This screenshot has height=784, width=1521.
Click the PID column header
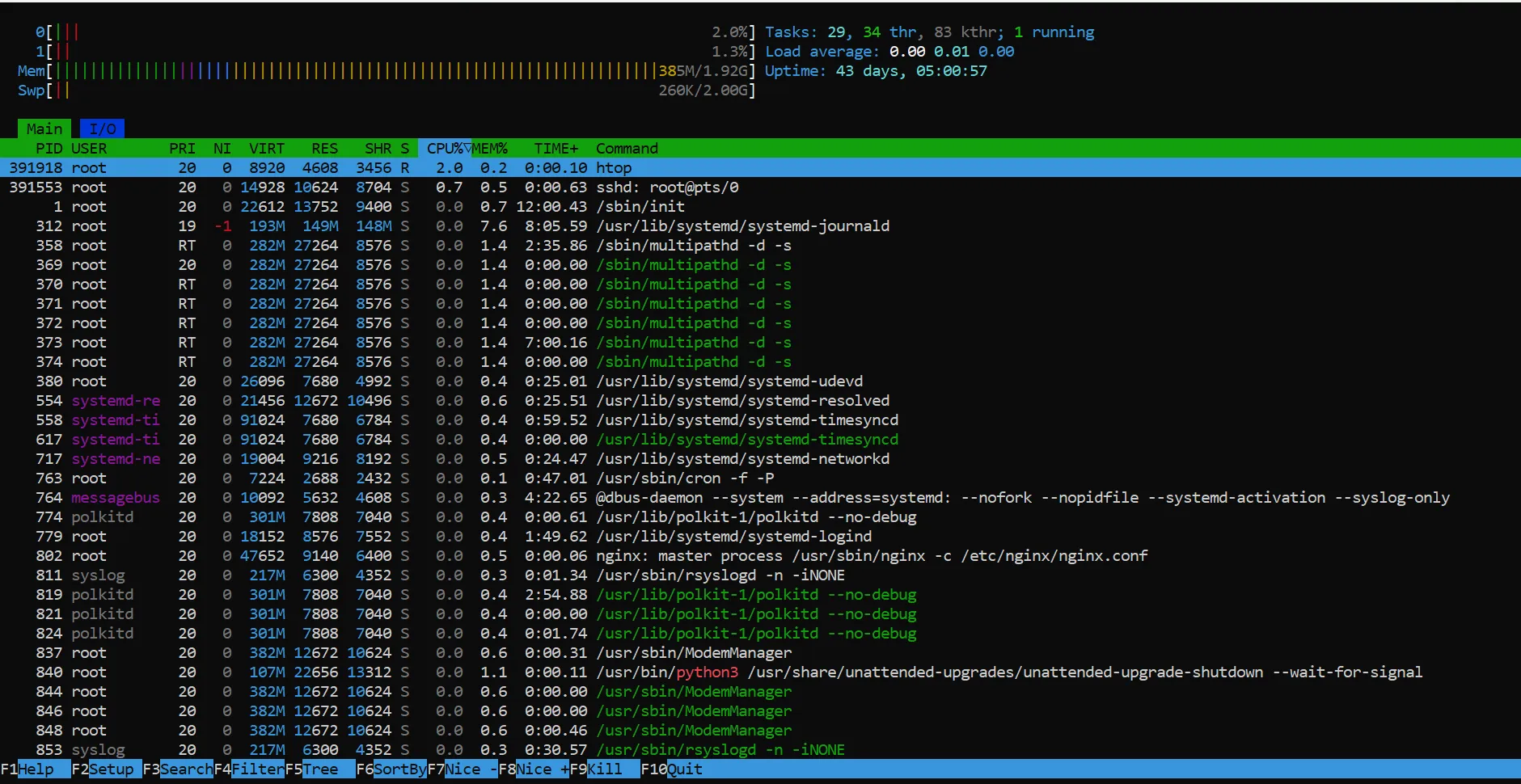coord(49,149)
